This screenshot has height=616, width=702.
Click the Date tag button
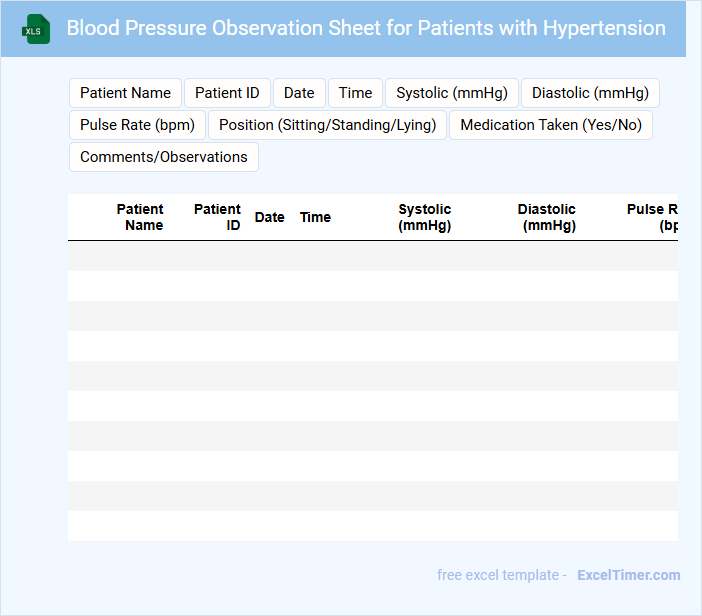[298, 93]
